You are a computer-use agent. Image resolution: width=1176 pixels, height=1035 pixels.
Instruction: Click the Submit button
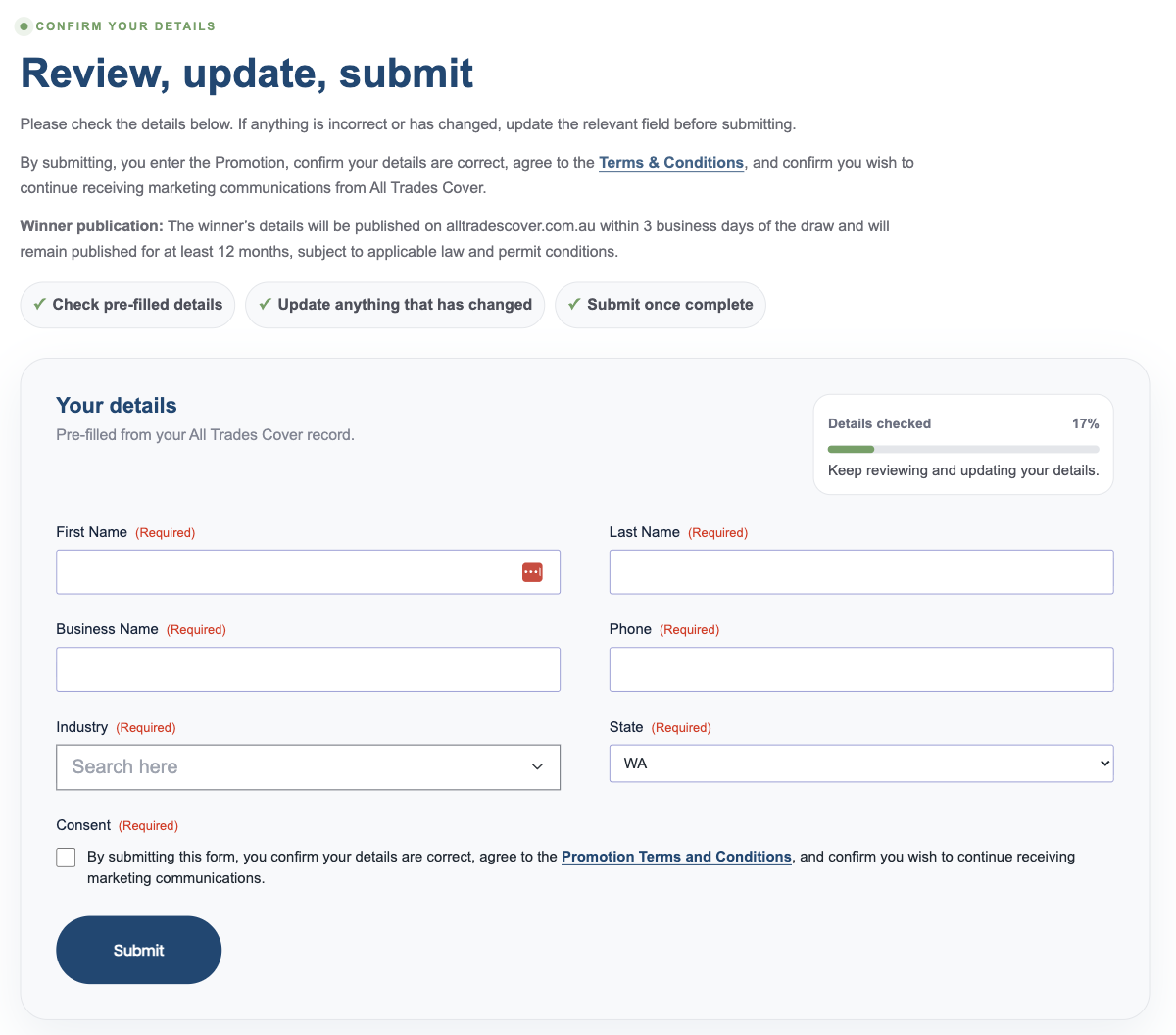pos(139,950)
